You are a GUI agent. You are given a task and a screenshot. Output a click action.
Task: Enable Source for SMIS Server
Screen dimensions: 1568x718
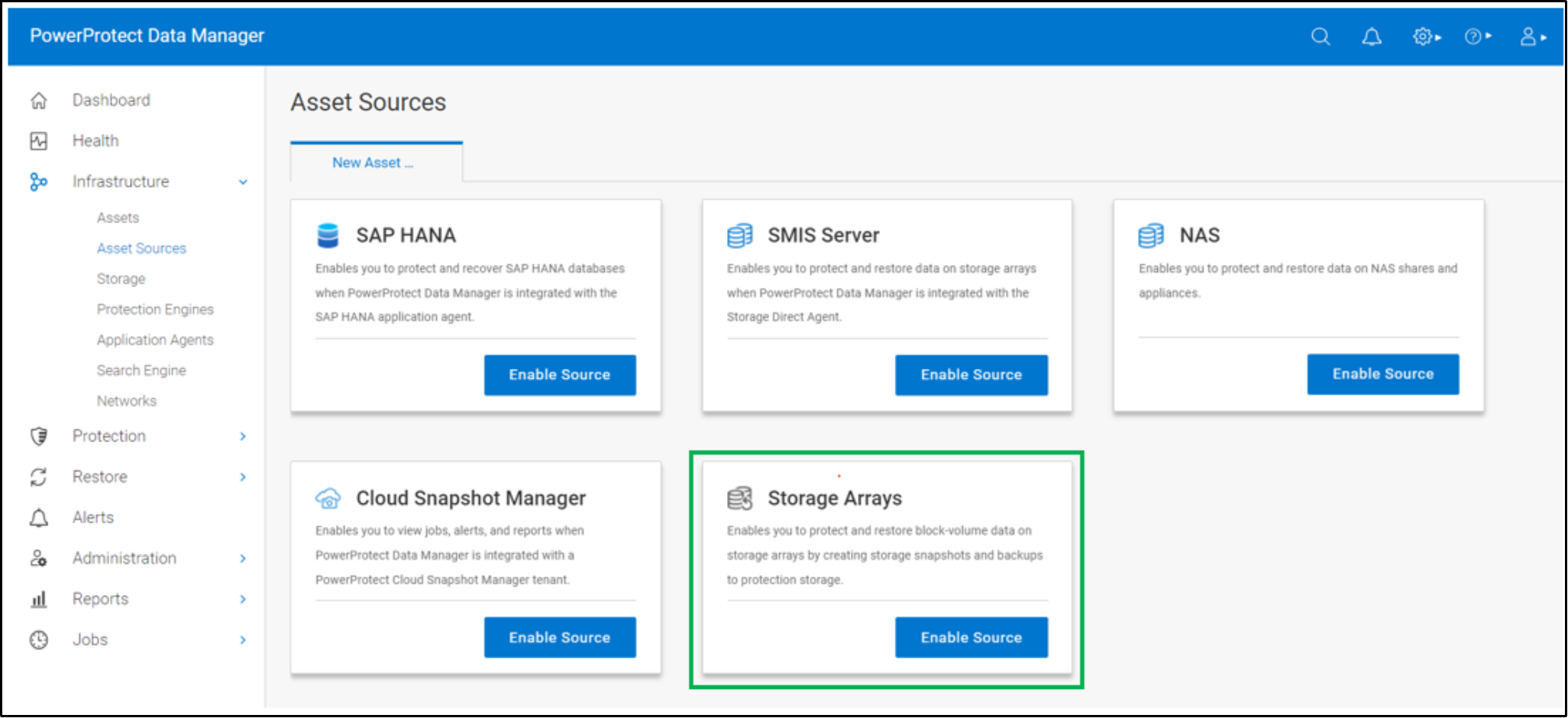pos(972,375)
